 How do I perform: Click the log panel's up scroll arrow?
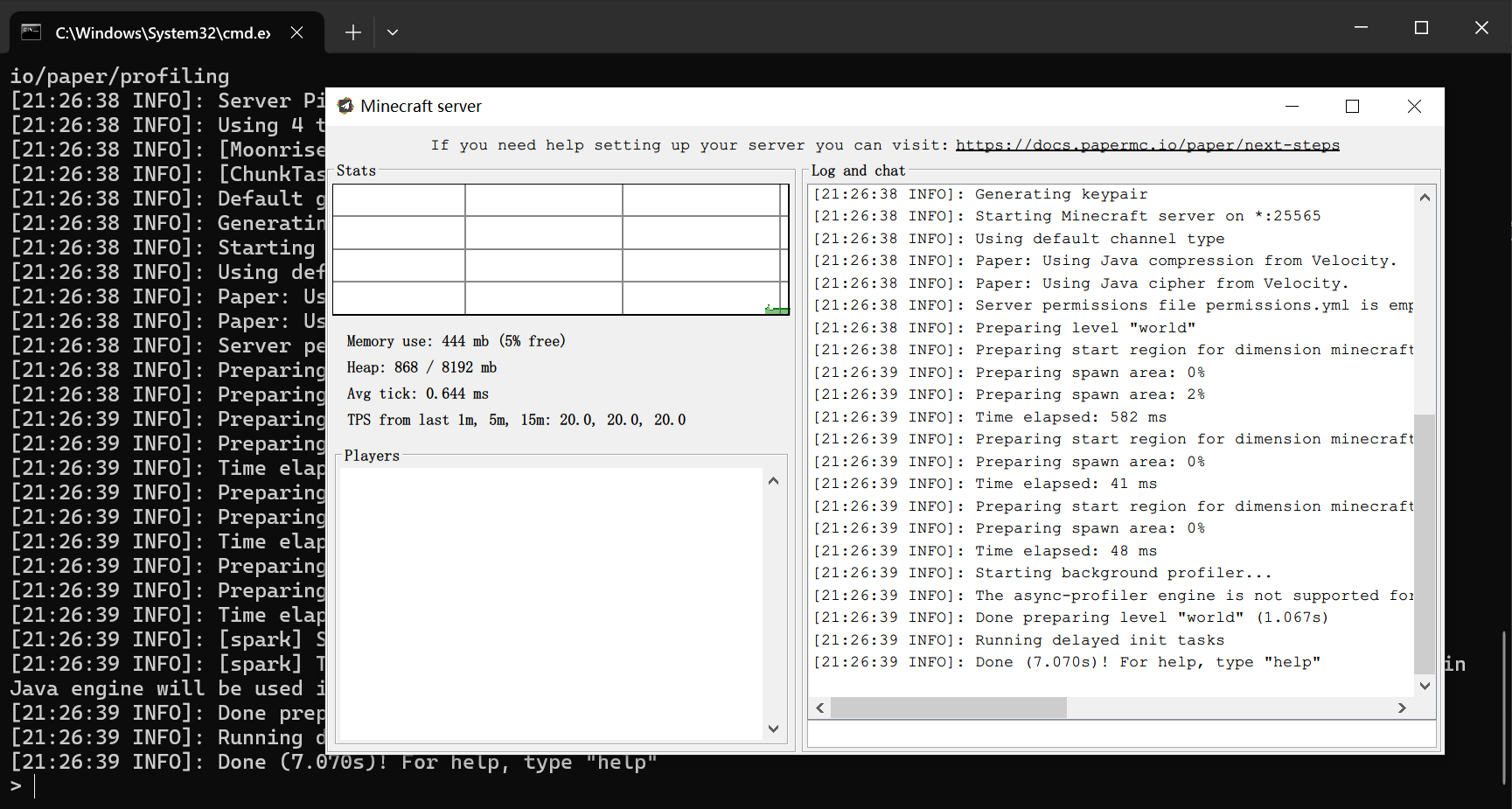pyautogui.click(x=1424, y=196)
